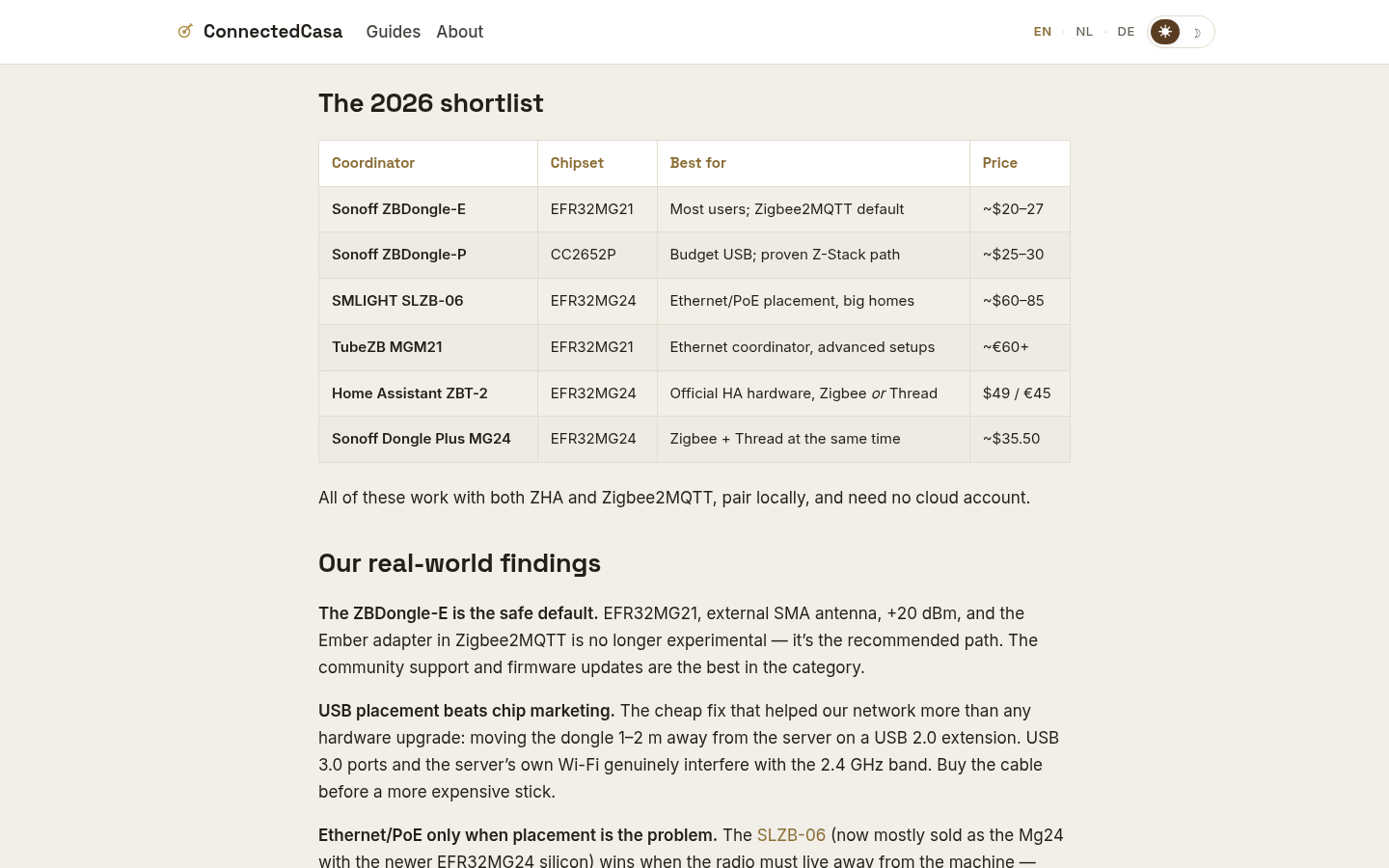Switch language to DE

(1126, 32)
